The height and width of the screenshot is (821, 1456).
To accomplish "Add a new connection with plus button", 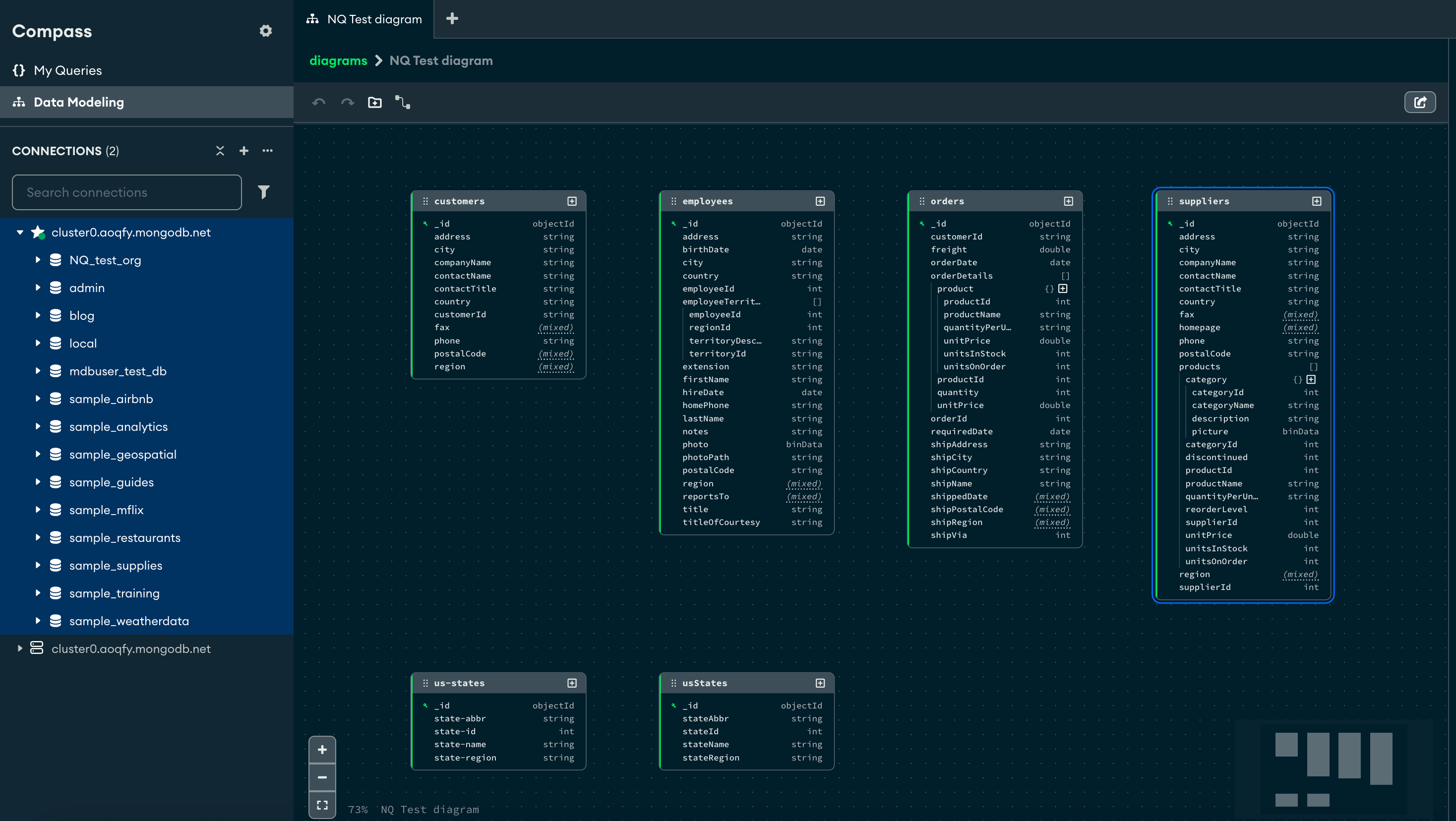I will click(243, 151).
